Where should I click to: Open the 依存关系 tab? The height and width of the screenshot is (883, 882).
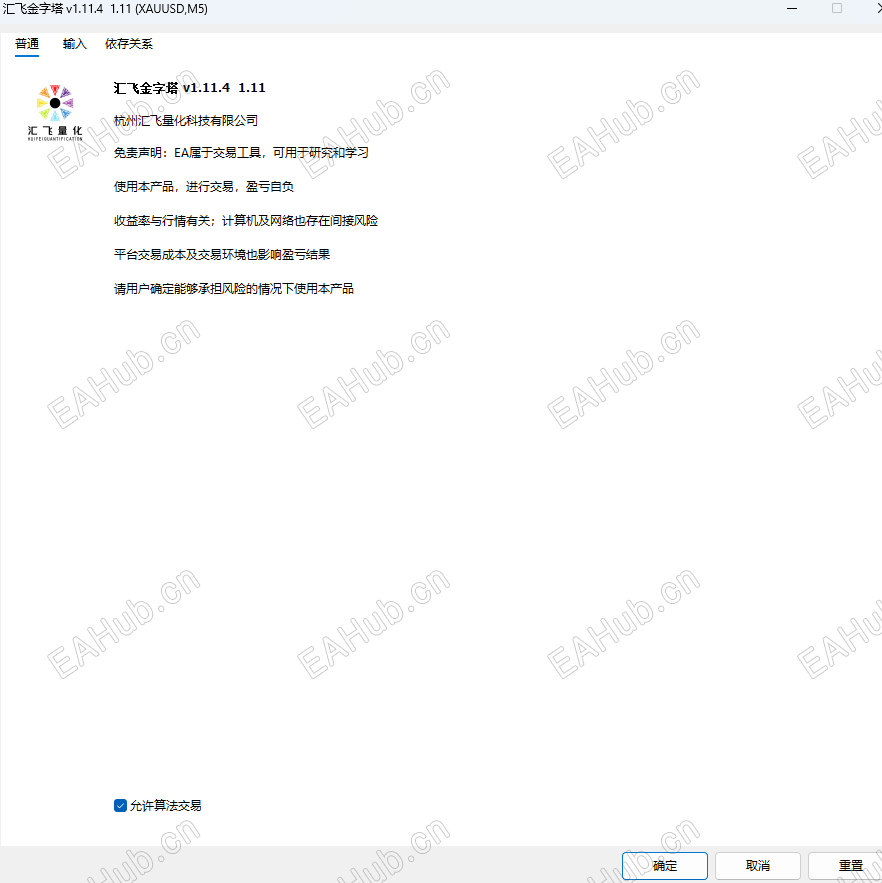(x=128, y=44)
